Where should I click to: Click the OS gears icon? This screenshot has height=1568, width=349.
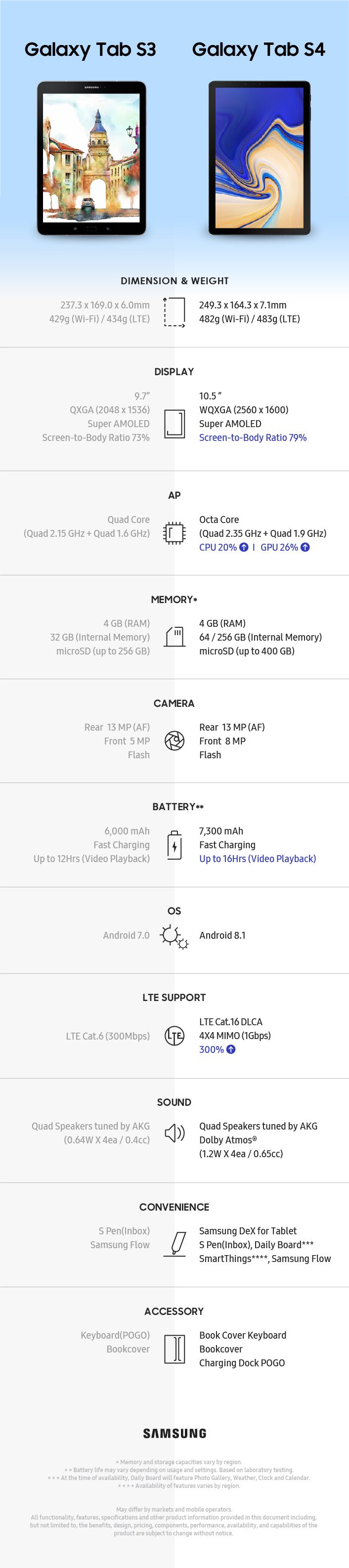pos(174,936)
